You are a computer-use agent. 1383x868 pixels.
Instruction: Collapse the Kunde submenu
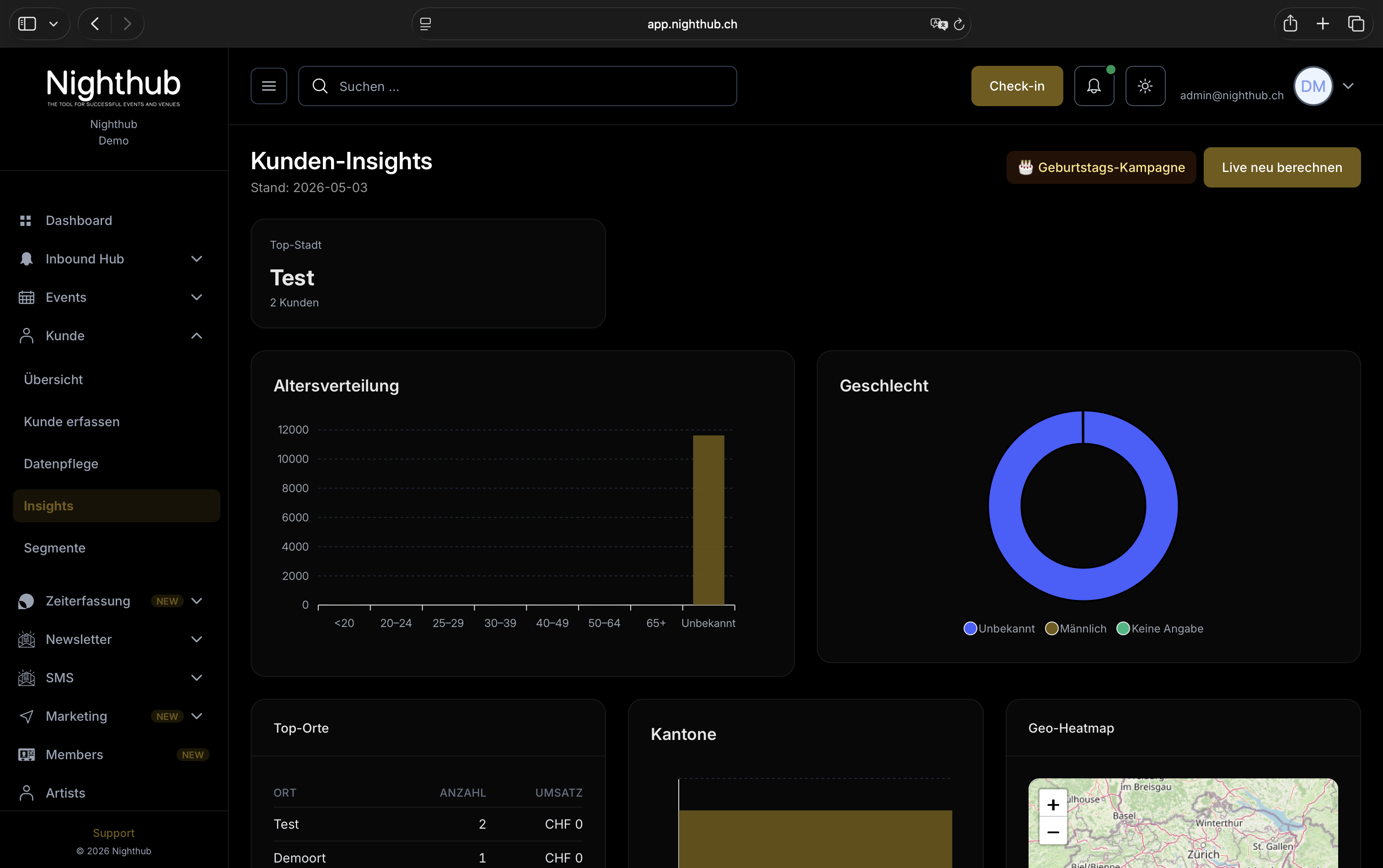[196, 336]
